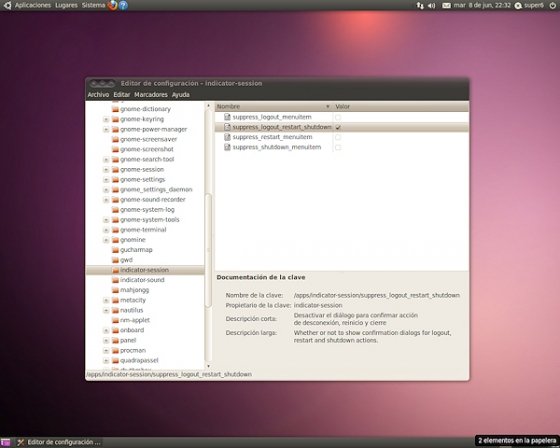This screenshot has width=560, height=448.
Task: Open the network connection indicator
Action: (x=420, y=5)
